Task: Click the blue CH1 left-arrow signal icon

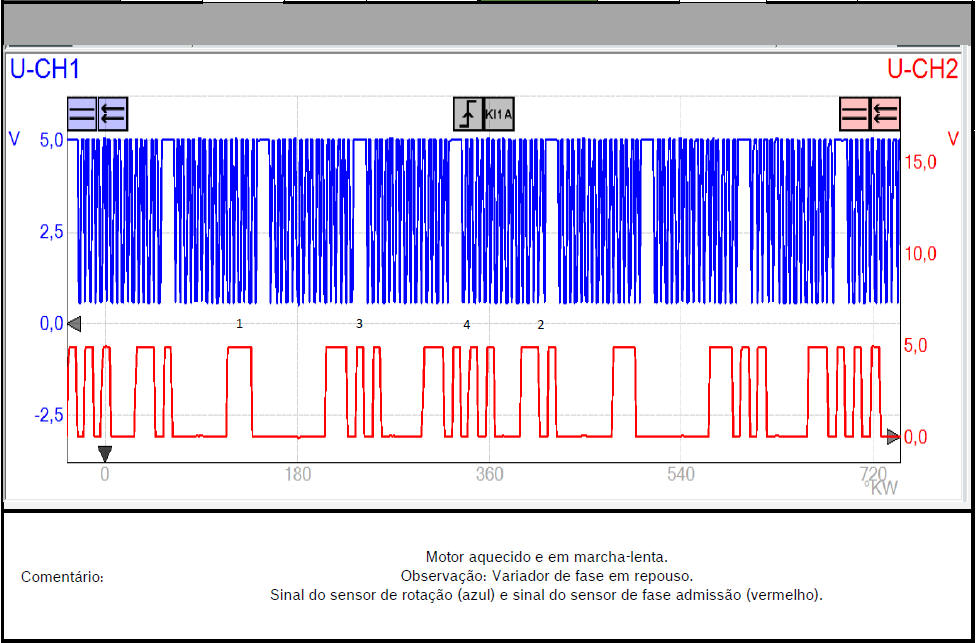Action: click(113, 114)
